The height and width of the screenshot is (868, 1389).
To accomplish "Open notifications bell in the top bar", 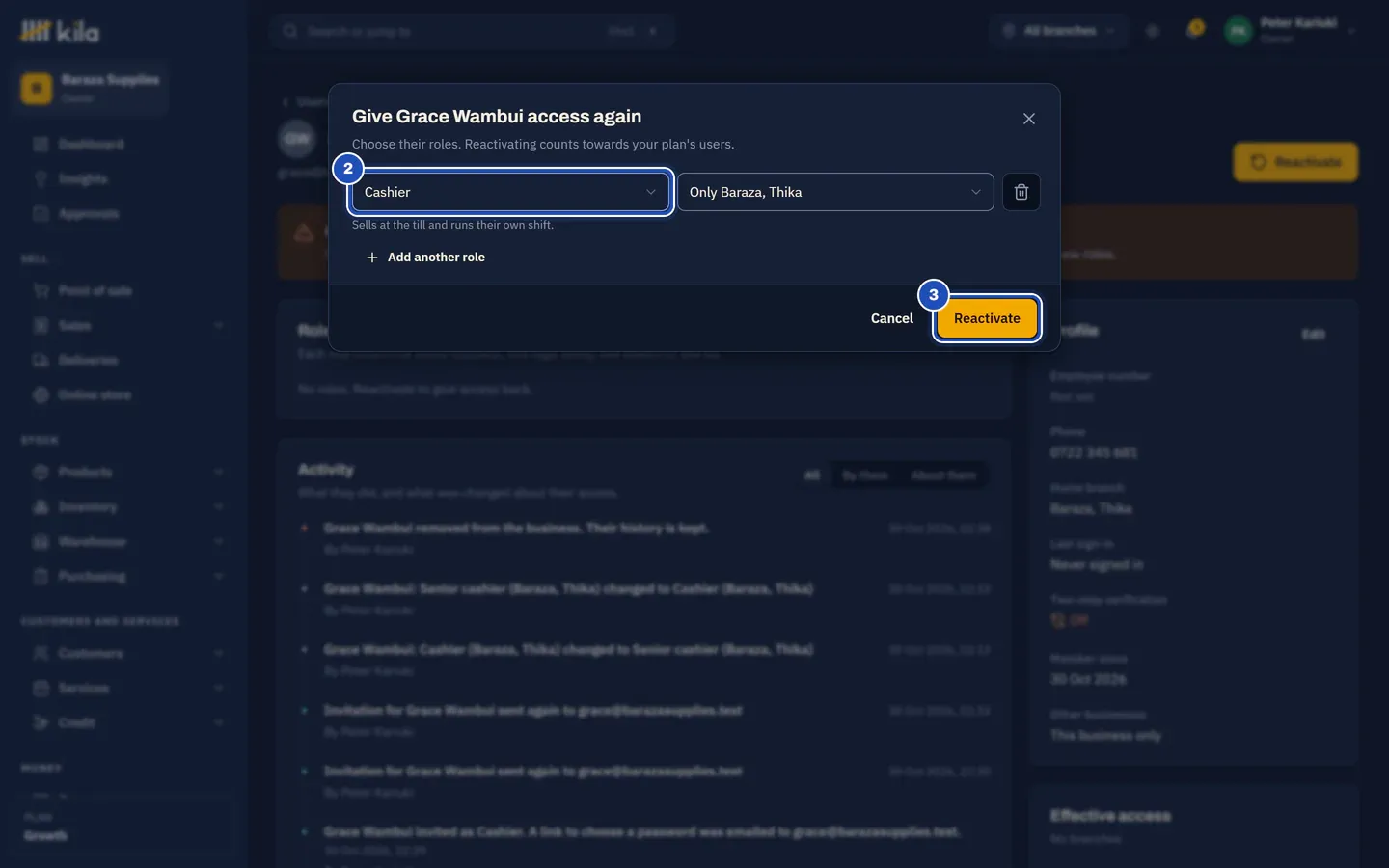I will click(x=1194, y=30).
